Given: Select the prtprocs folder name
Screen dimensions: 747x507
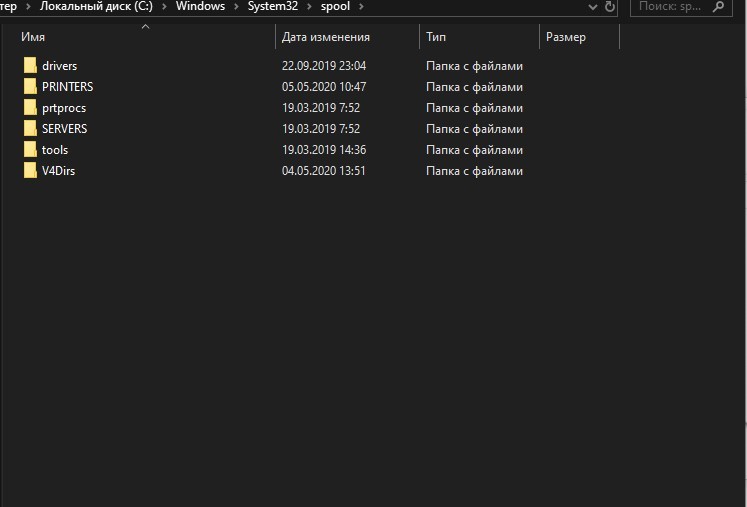Looking at the screenshot, I should click(x=64, y=108).
